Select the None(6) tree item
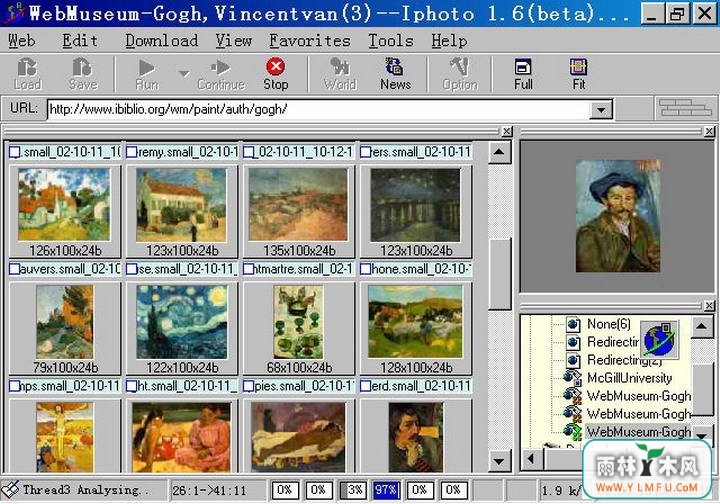Viewport: 720px width, 504px height. pyautogui.click(x=609, y=324)
